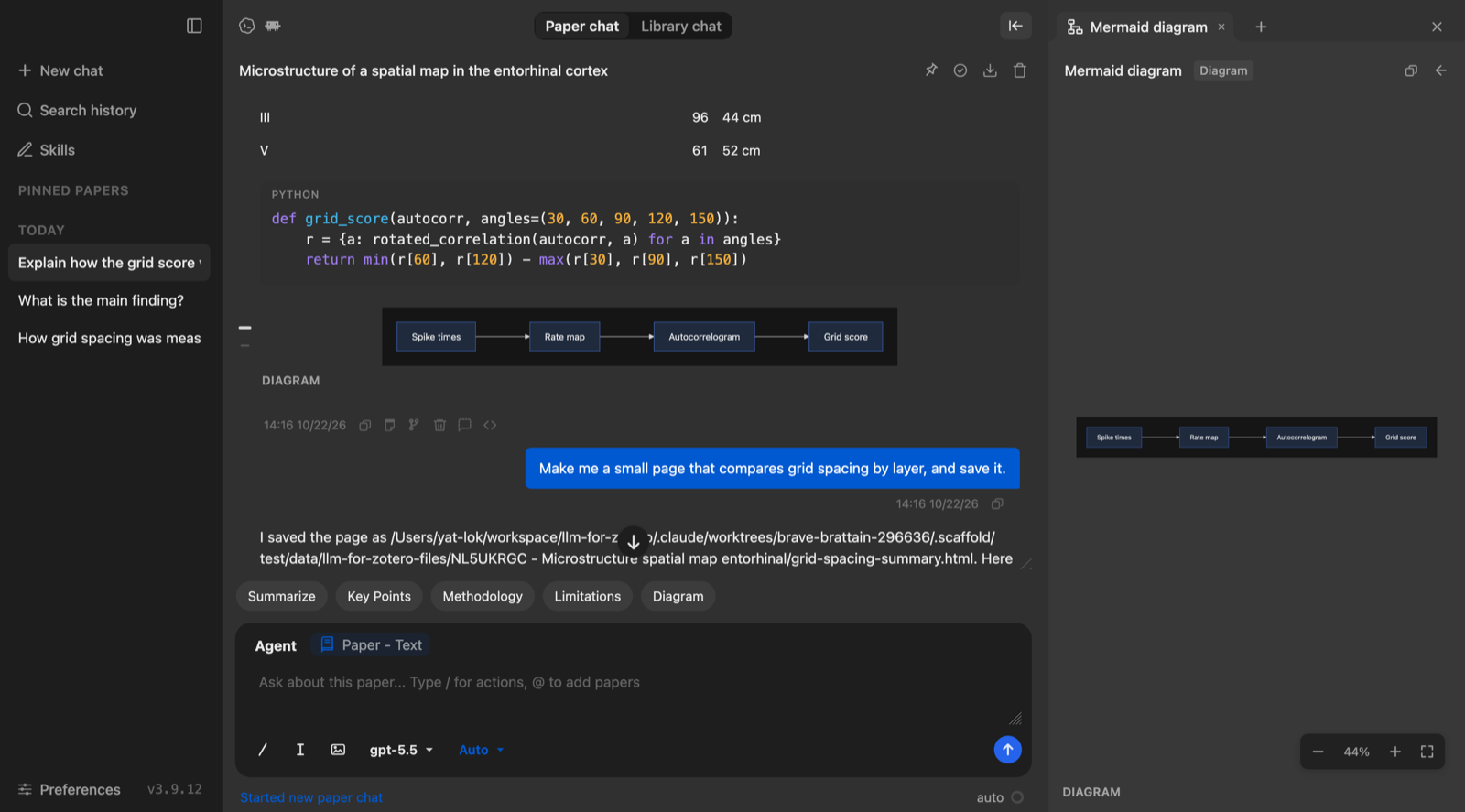Open slash actions in the composer
The image size is (1465, 812).
263,750
